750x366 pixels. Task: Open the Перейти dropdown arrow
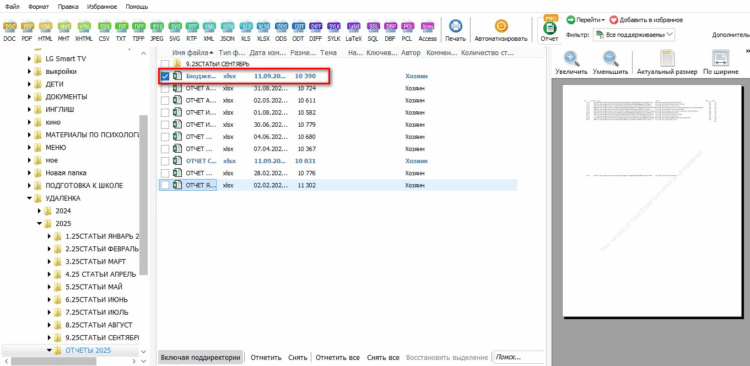603,20
